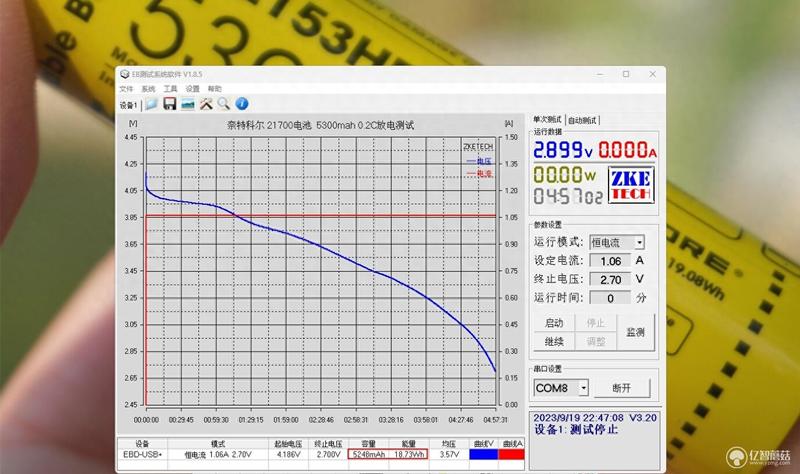
Task: Click the 设备1: 测试停止 status message
Action: 576,430
